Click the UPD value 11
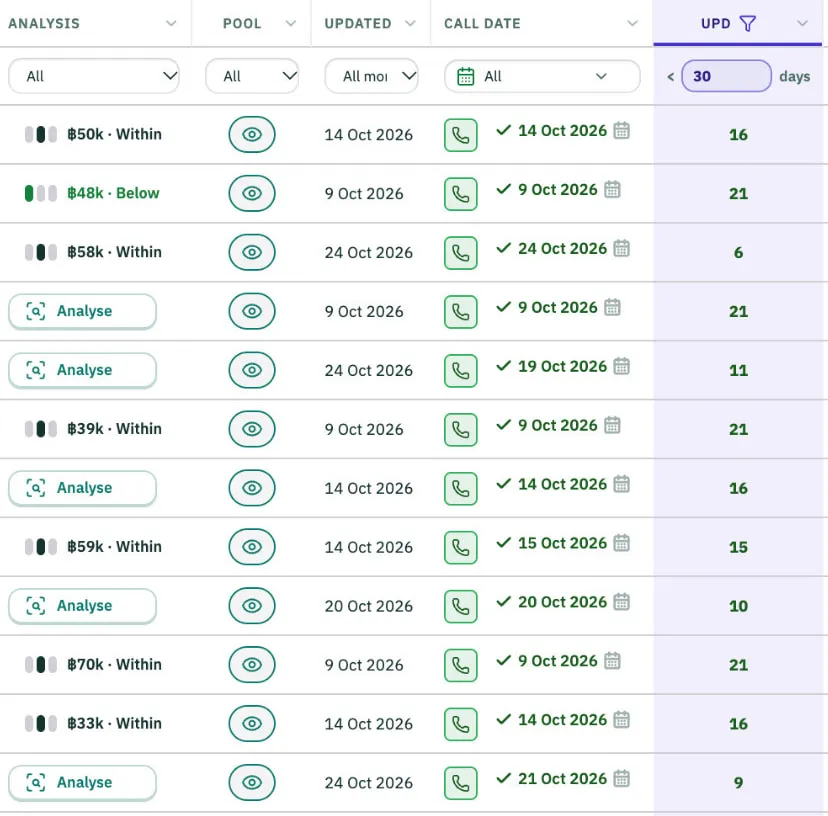This screenshot has width=828, height=816. 738,371
